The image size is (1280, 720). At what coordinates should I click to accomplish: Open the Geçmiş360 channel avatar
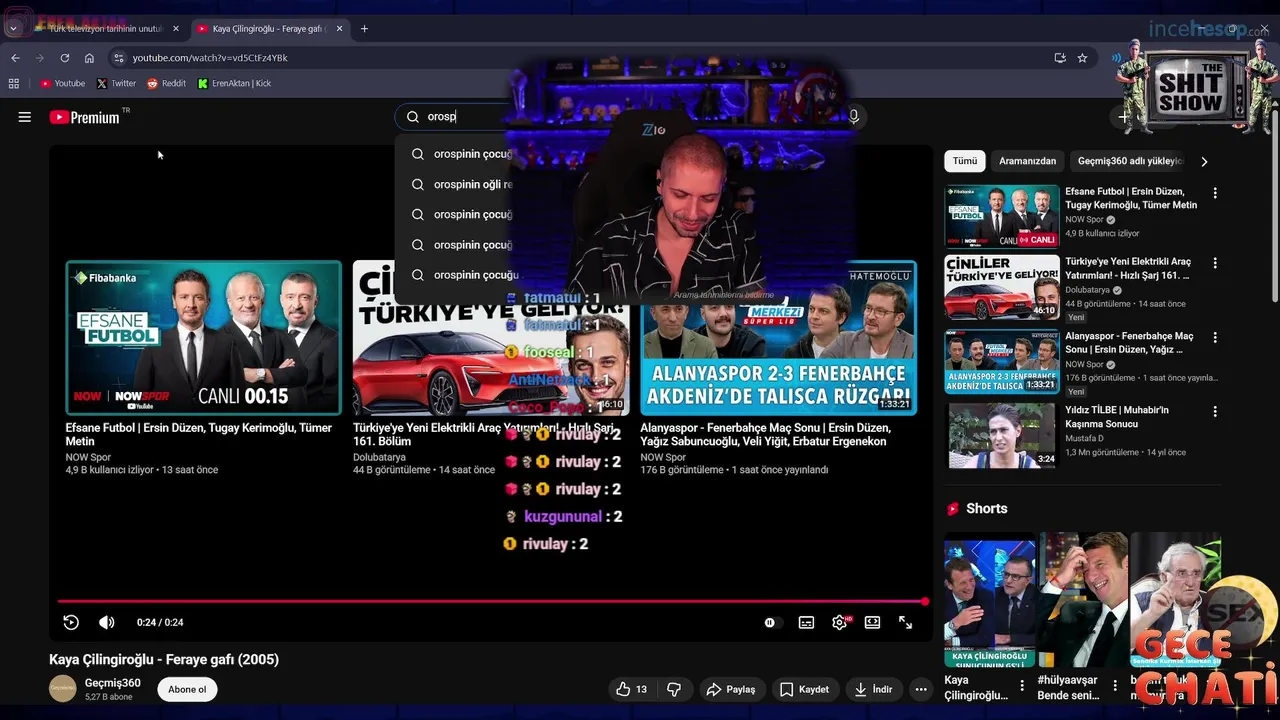pos(63,688)
